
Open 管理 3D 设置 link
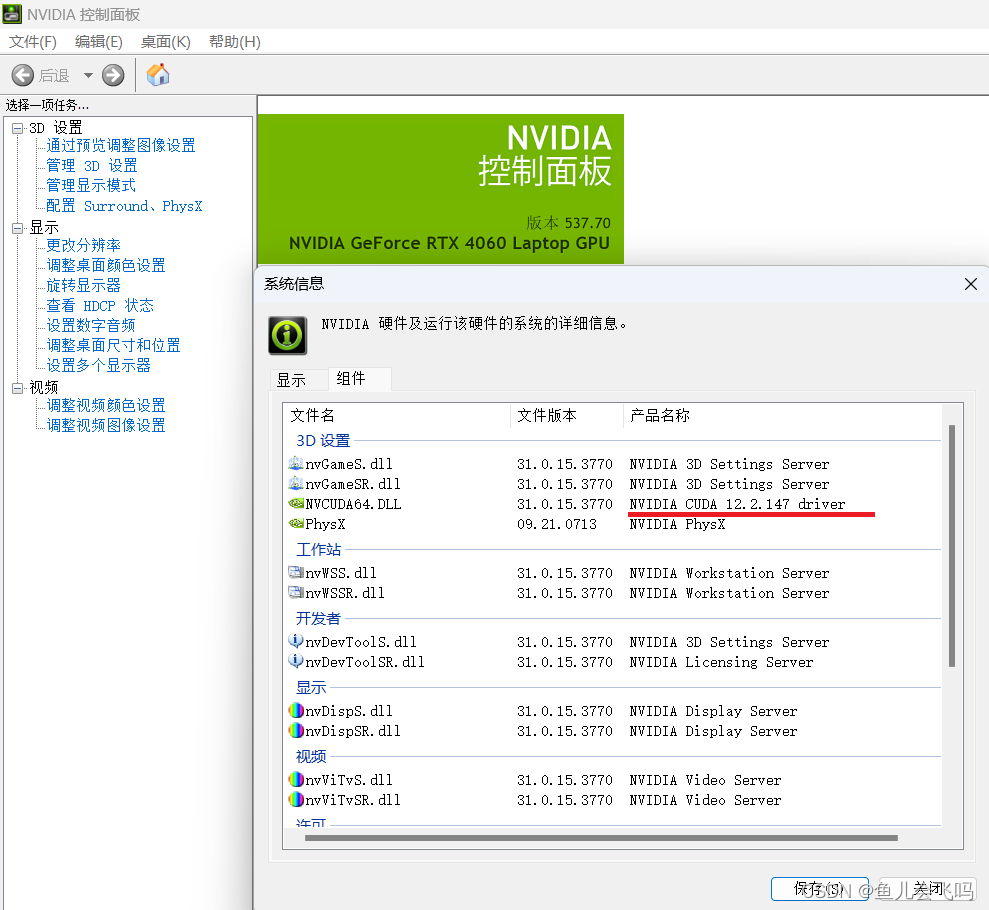click(x=91, y=166)
